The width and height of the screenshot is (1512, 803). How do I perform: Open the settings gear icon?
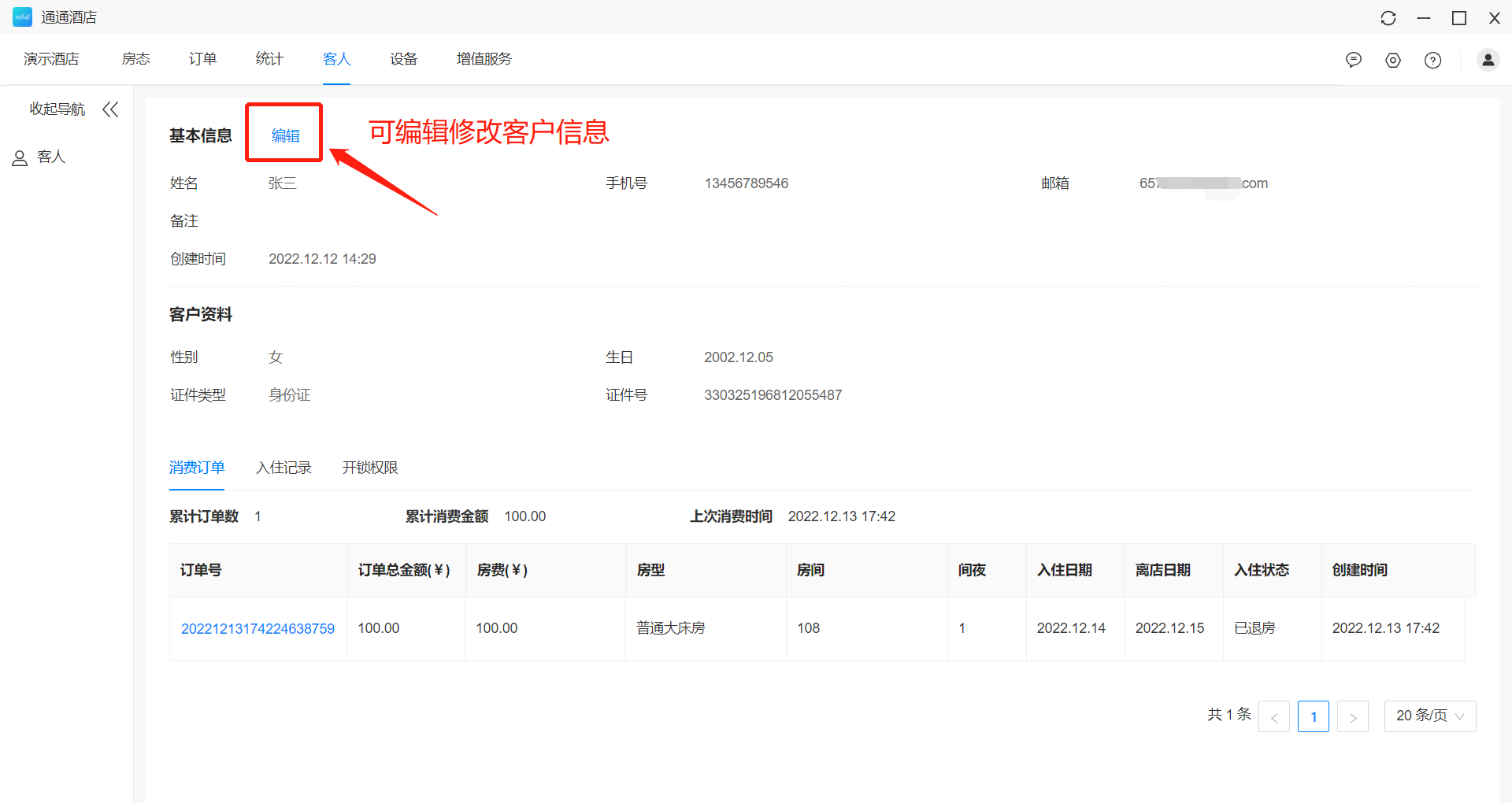[1392, 60]
